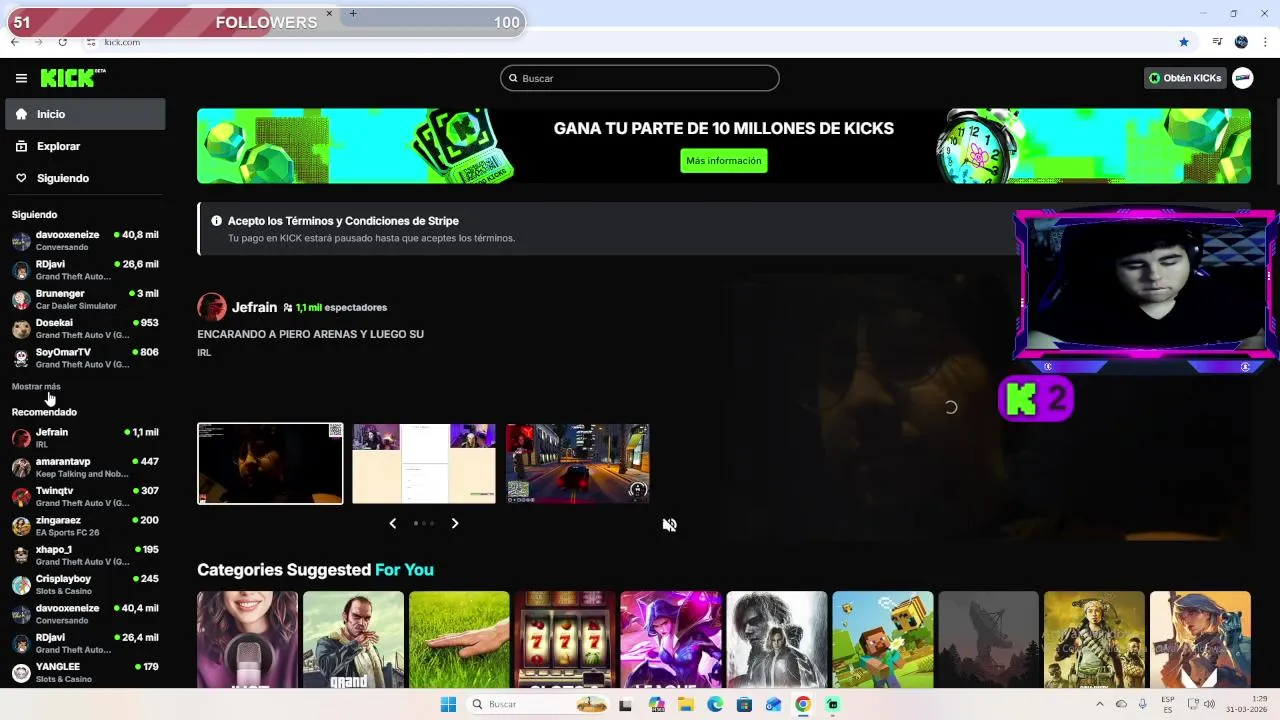Select the first featured stream thumbnail
The width and height of the screenshot is (1280, 720).
[270, 464]
